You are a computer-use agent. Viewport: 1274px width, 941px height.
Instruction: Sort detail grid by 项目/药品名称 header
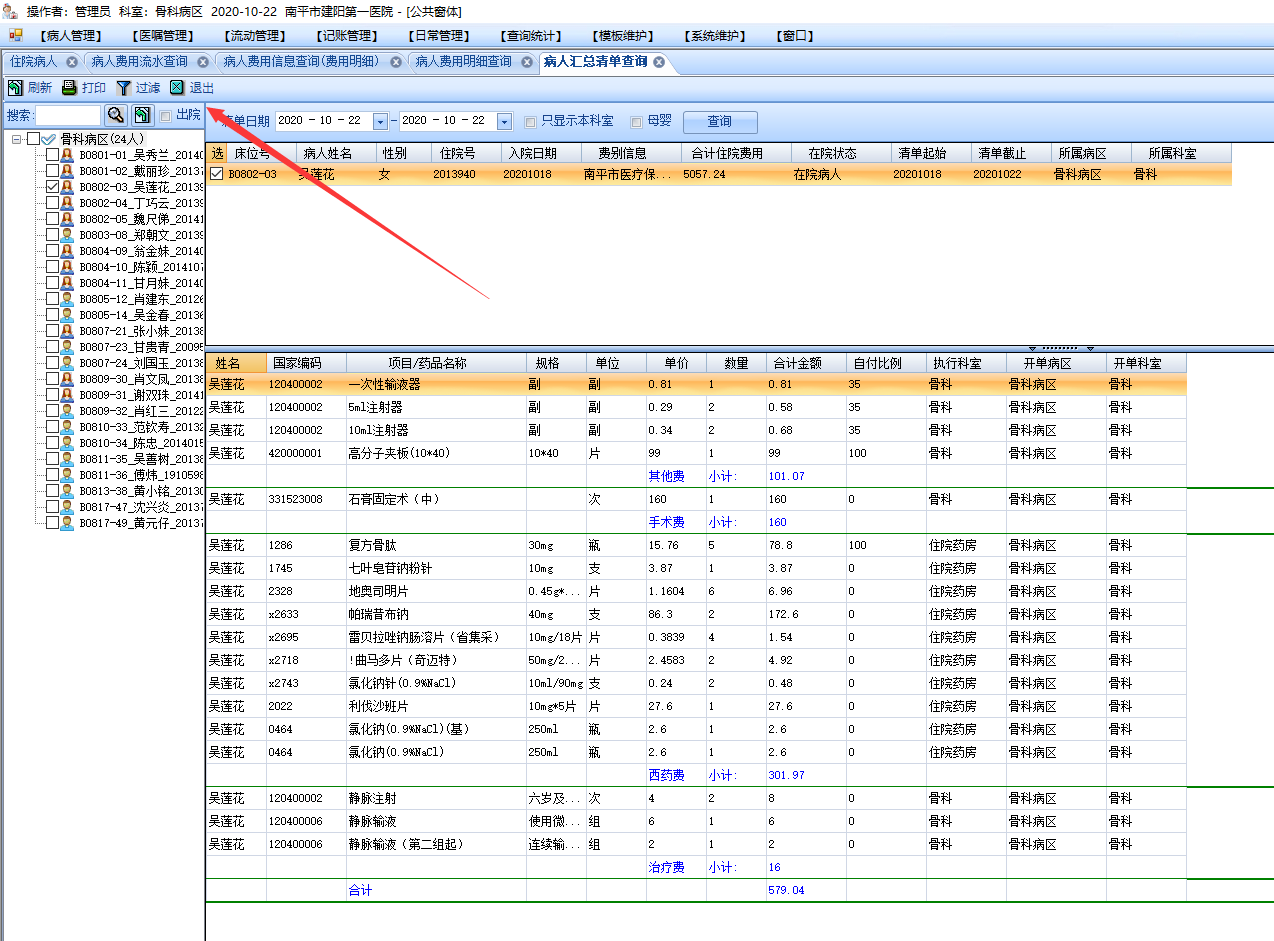click(436, 363)
